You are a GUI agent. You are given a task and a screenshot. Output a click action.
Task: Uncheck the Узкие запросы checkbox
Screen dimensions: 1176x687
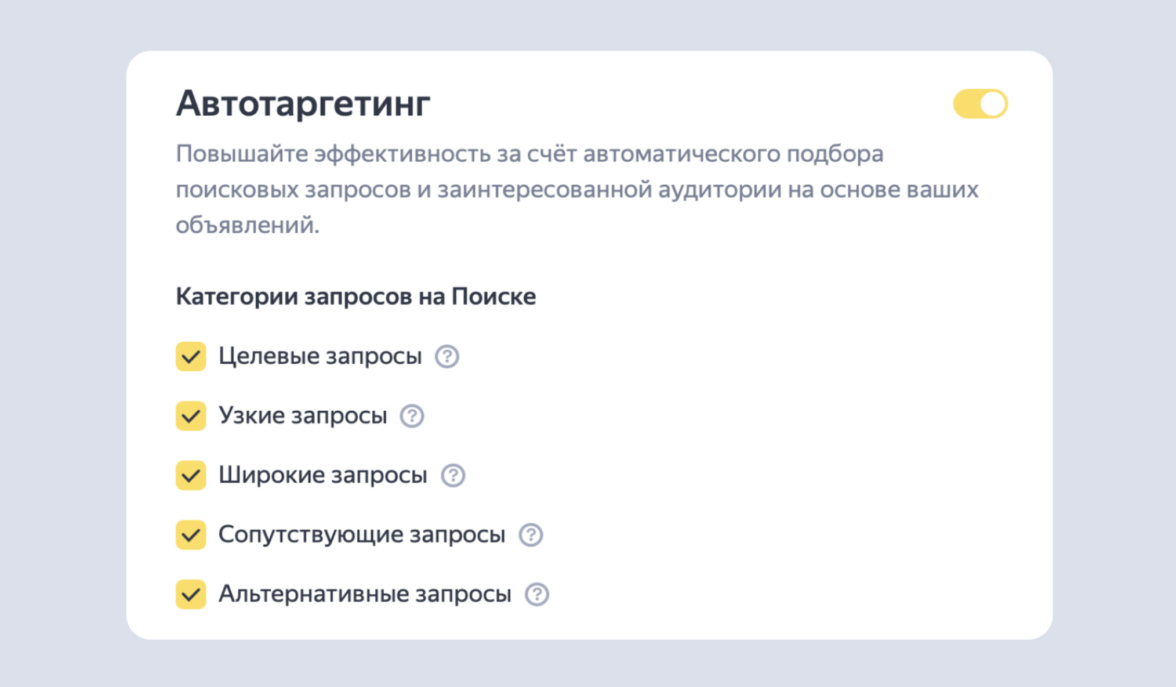click(x=191, y=416)
